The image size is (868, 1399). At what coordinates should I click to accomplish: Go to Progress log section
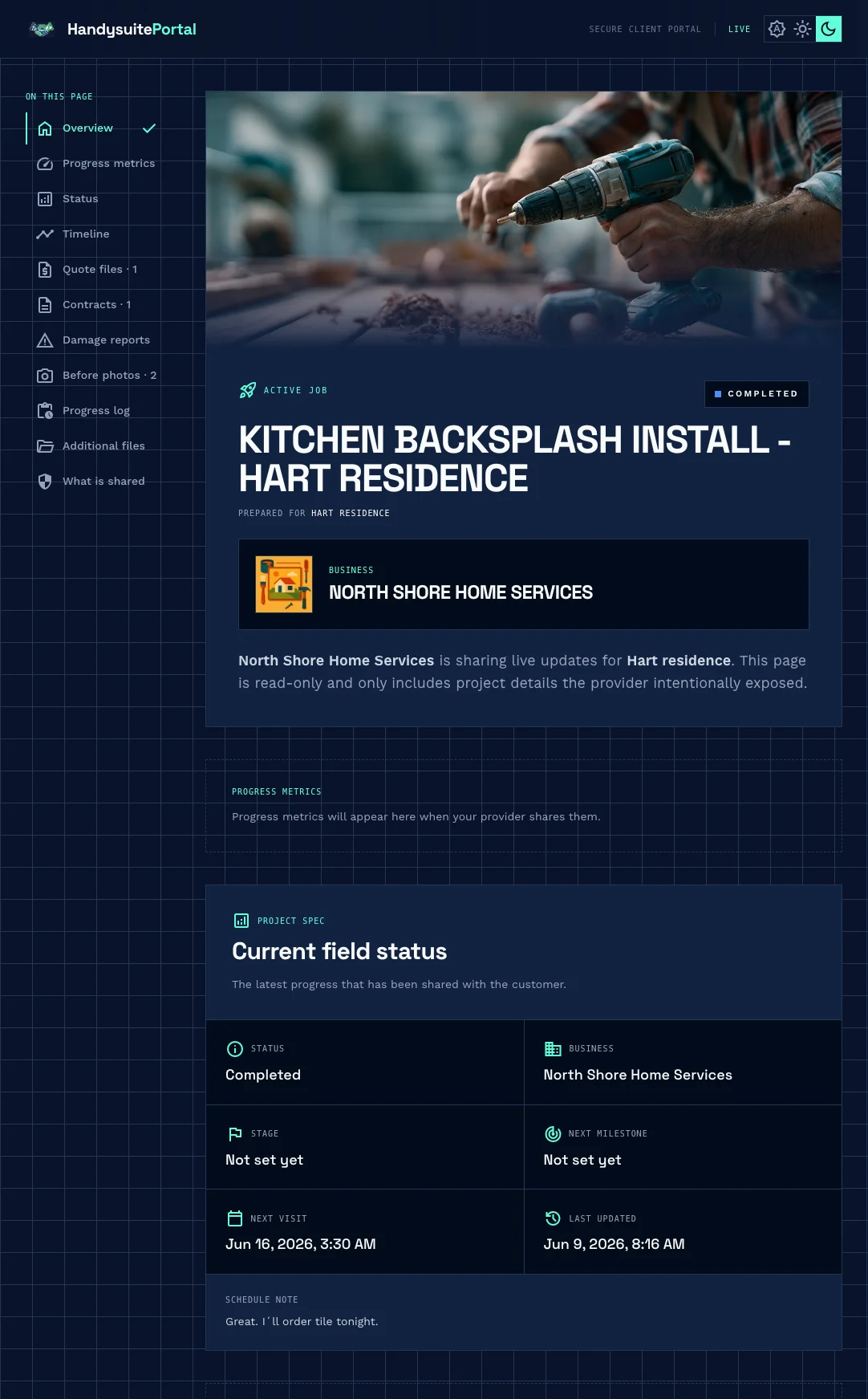coord(97,411)
